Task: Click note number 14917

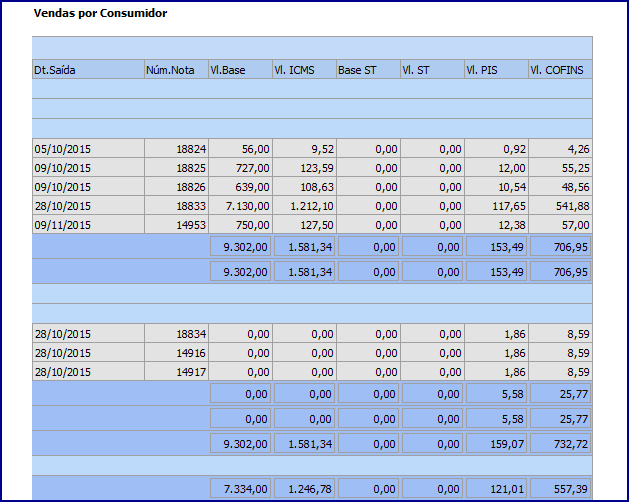Action: (177, 372)
